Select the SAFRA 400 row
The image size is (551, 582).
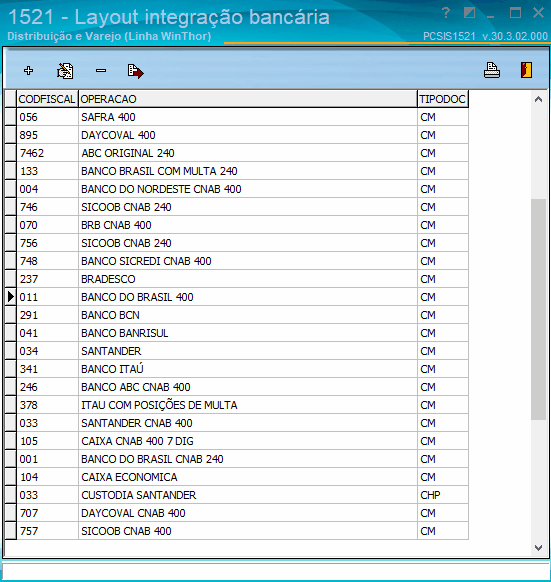237,117
